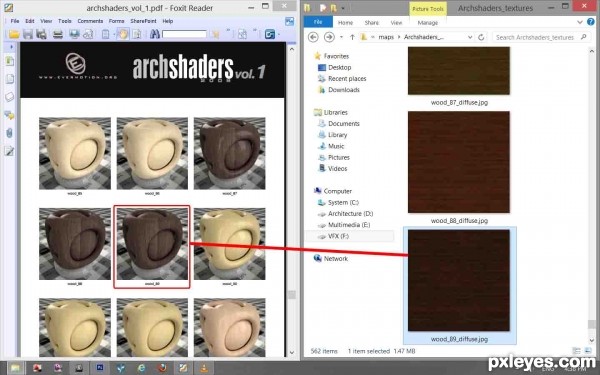600x375 pixels.
Task: Click the Explorer Forward arrow button
Action: [329, 37]
